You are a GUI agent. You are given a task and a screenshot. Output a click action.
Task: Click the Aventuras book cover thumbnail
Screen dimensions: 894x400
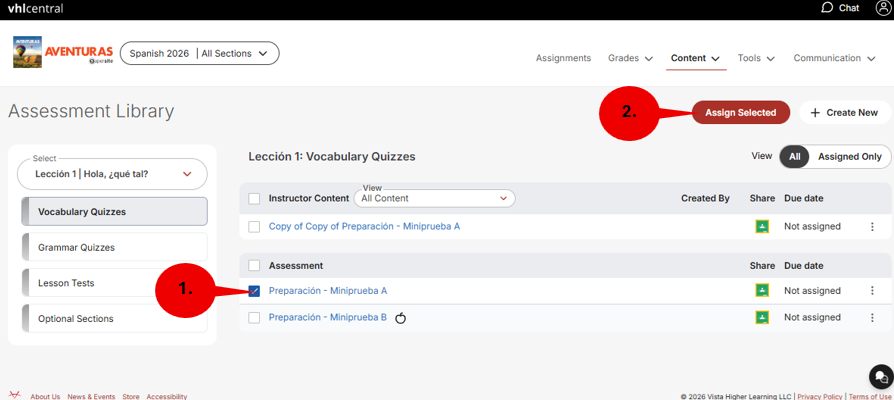(x=27, y=52)
